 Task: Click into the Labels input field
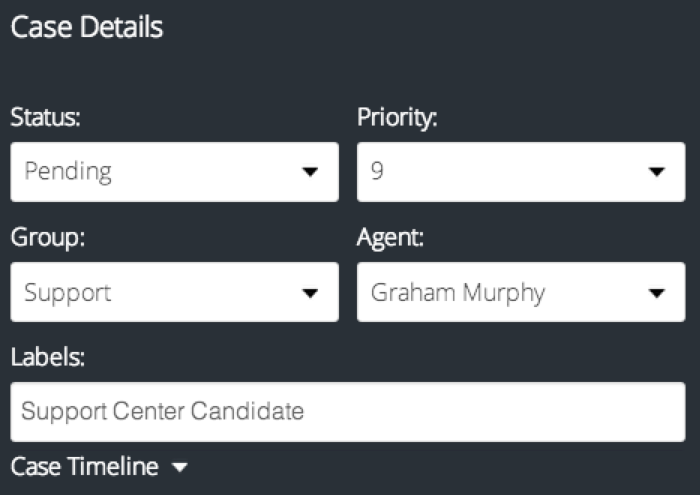coord(350,411)
